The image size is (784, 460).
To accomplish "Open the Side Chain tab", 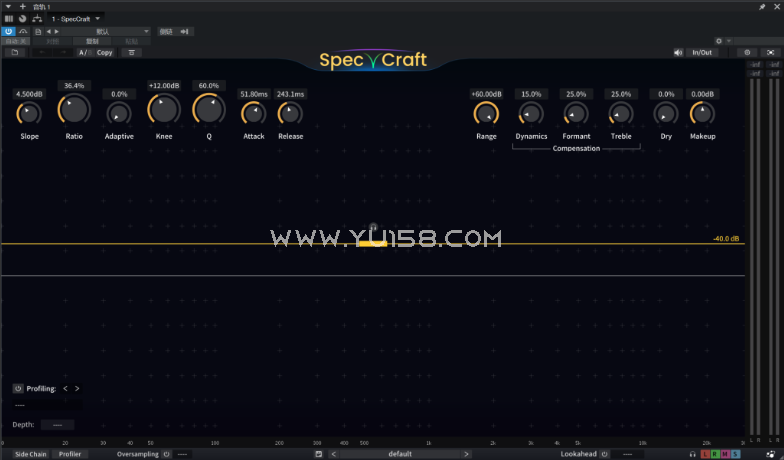I will pos(30,454).
